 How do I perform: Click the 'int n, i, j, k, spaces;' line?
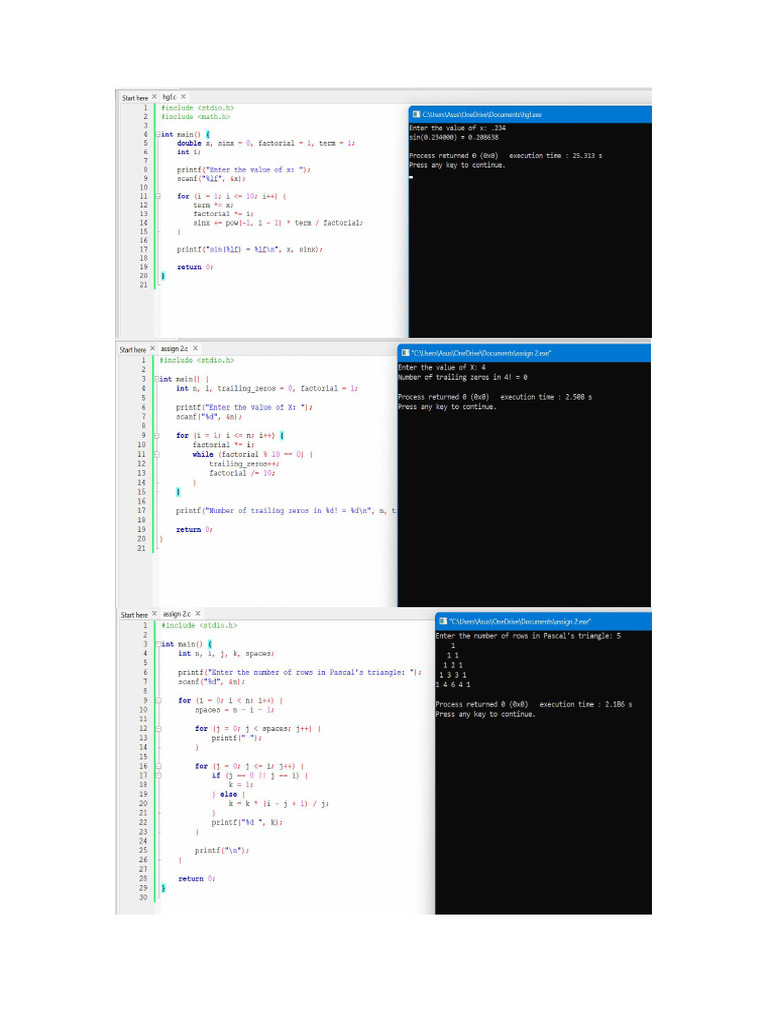click(226, 653)
